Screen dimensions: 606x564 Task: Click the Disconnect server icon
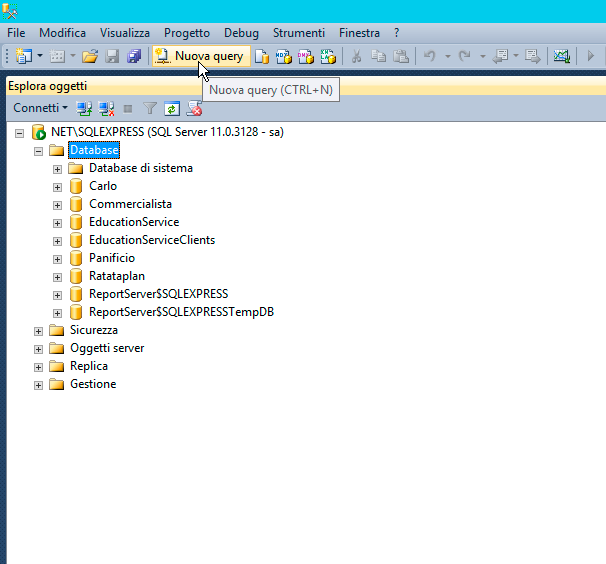coord(106,109)
